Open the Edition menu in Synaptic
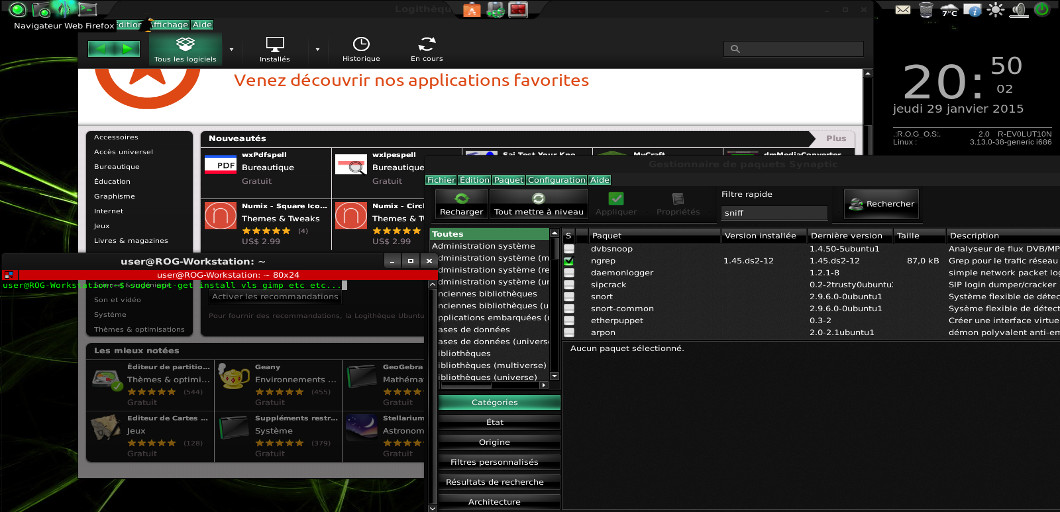This screenshot has height=512, width=1060. coord(475,180)
